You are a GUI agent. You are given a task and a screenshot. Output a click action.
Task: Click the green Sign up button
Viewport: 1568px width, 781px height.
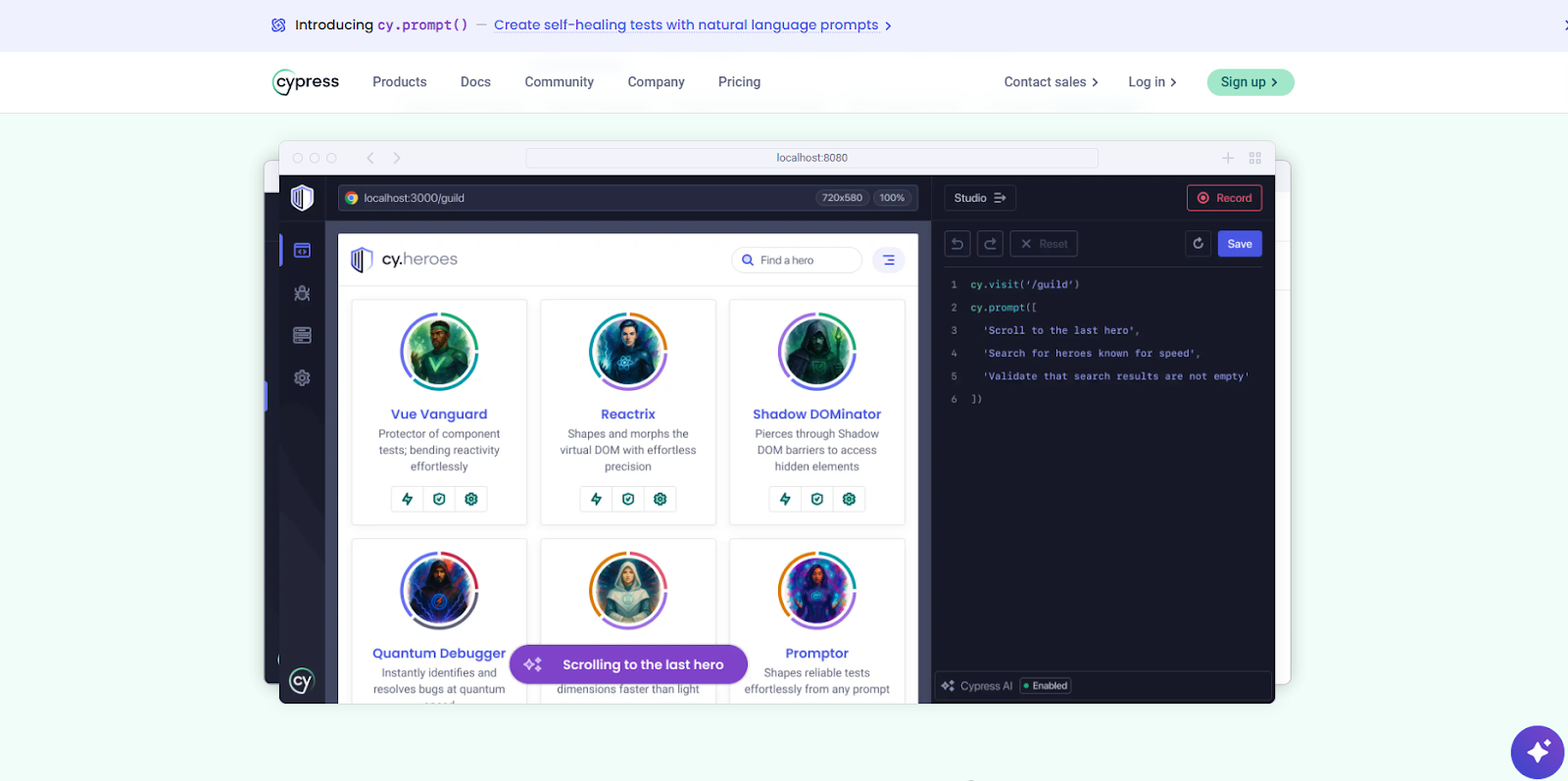(1250, 82)
